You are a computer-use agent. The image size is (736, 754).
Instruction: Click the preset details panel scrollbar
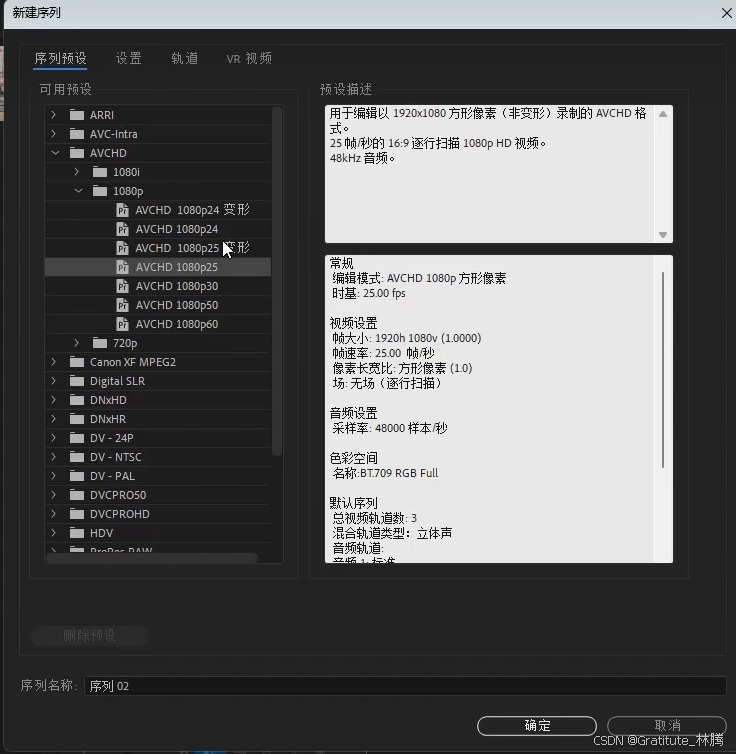663,370
